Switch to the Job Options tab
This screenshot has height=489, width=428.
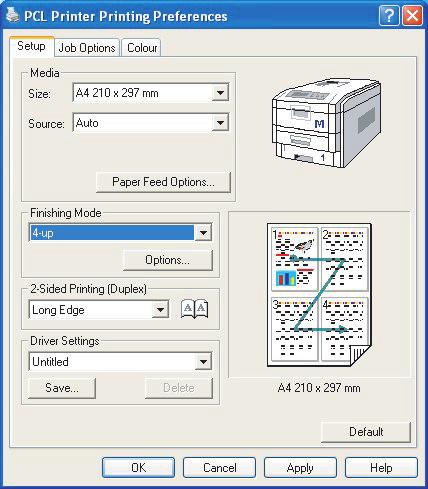(x=87, y=48)
